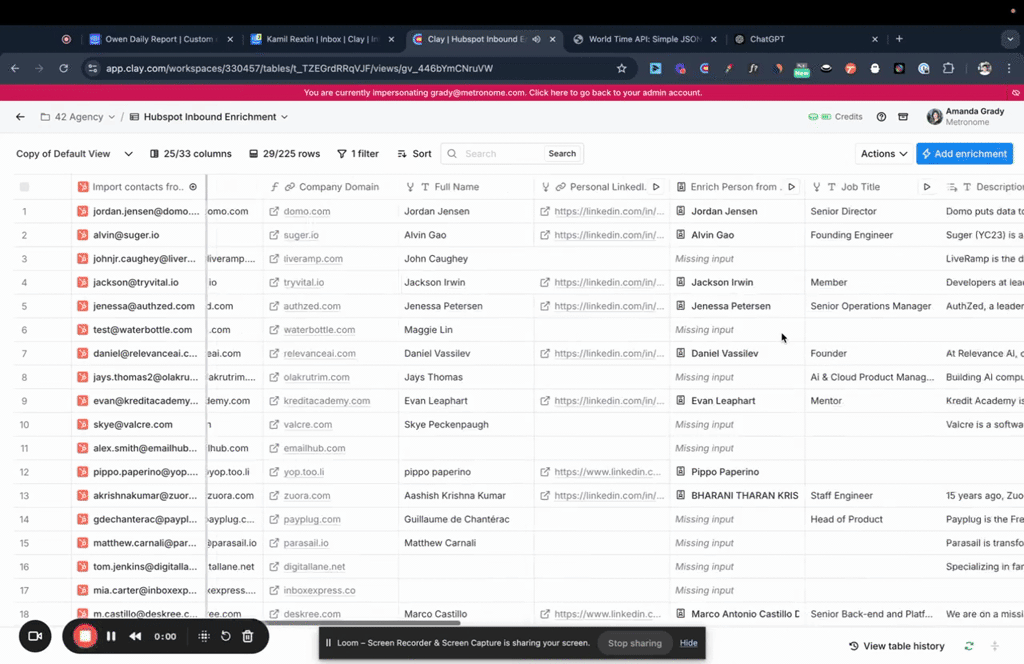The width and height of the screenshot is (1024, 664).
Task: Open the domo.com company domain link
Action: pyautogui.click(x=306, y=212)
